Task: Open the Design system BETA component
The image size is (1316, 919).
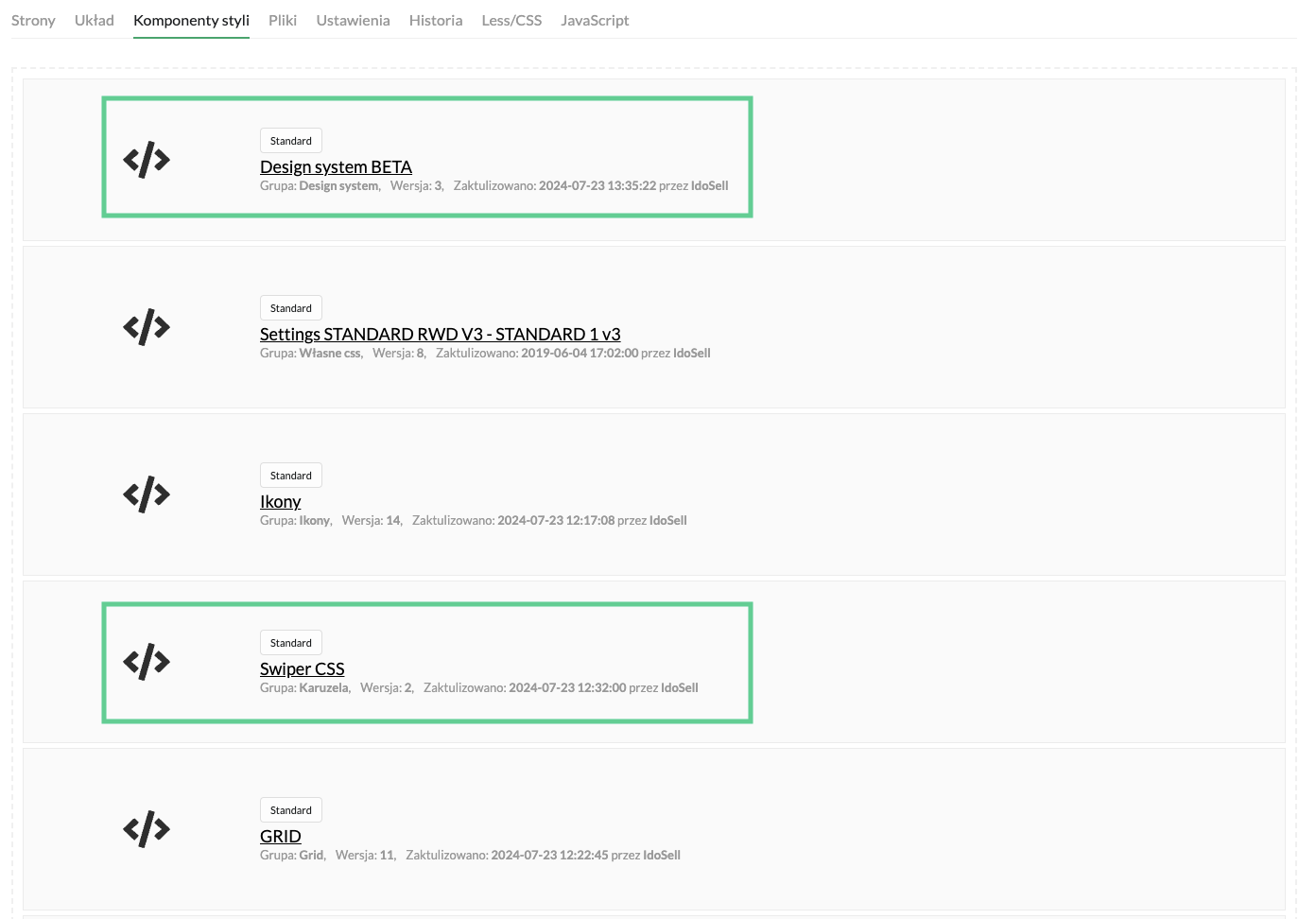Action: tap(336, 166)
